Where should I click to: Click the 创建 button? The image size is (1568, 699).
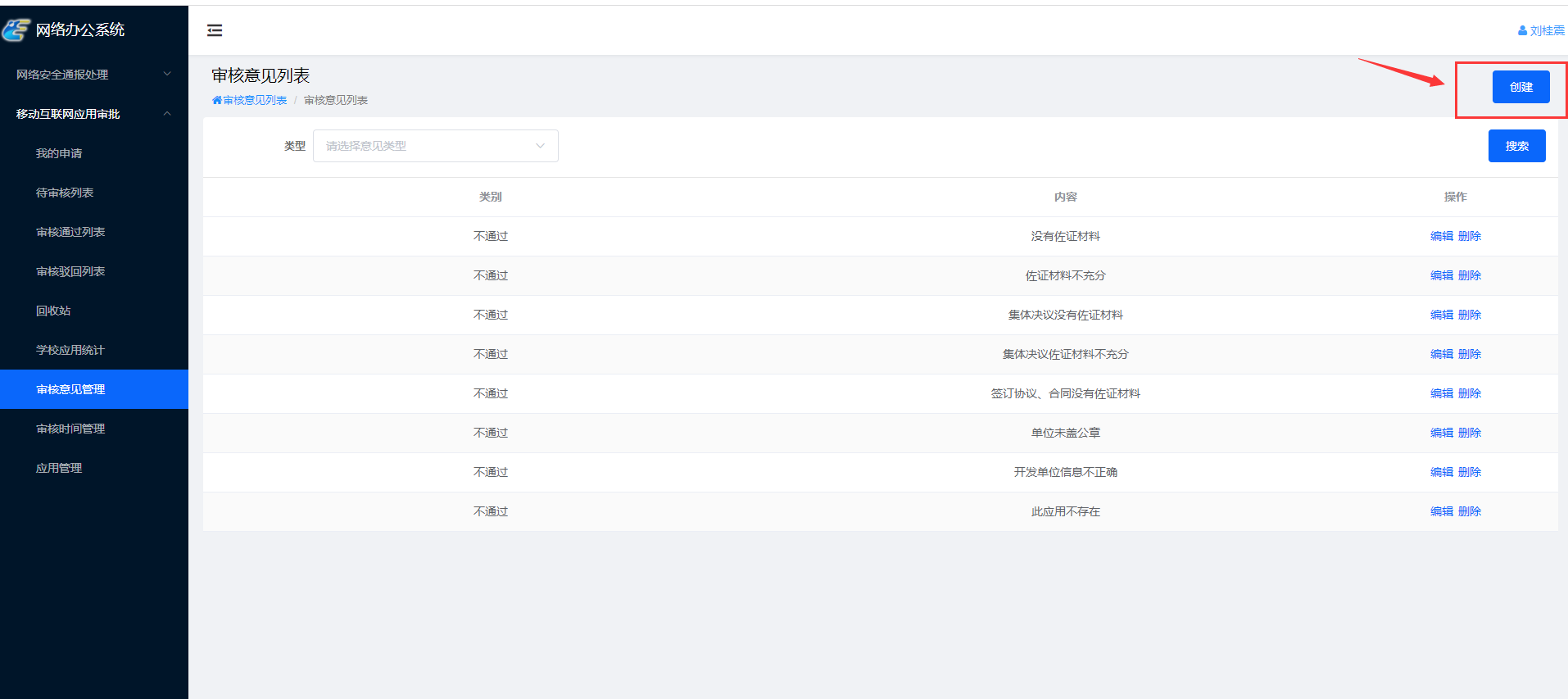pyautogui.click(x=1520, y=87)
